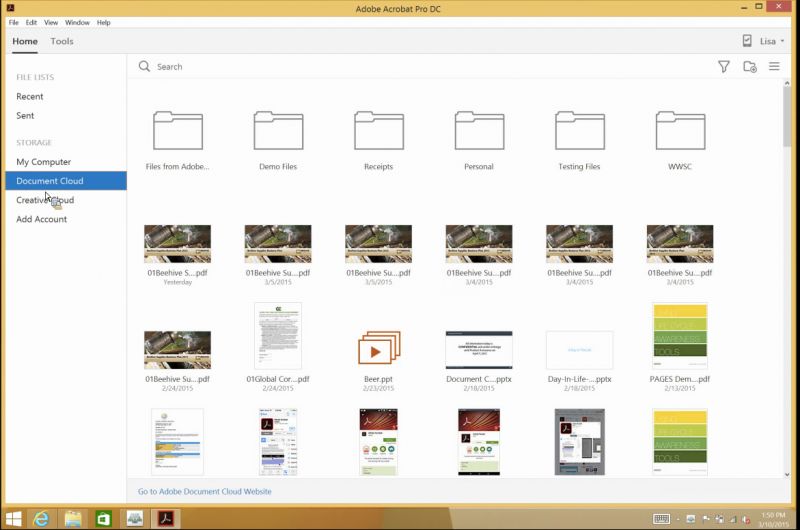The height and width of the screenshot is (530, 800).
Task: Select the 01Global Cor...pdf document thumbnail
Action: click(278, 336)
